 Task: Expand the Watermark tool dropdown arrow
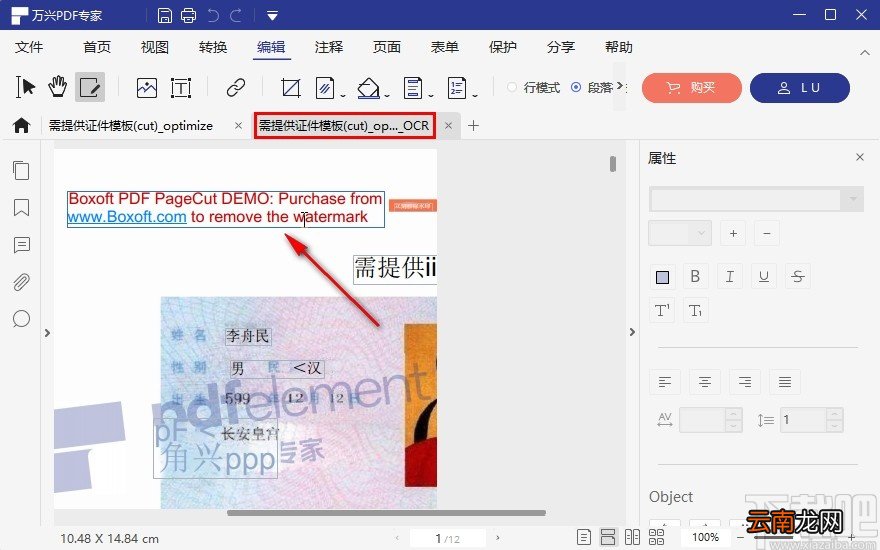[x=342, y=96]
